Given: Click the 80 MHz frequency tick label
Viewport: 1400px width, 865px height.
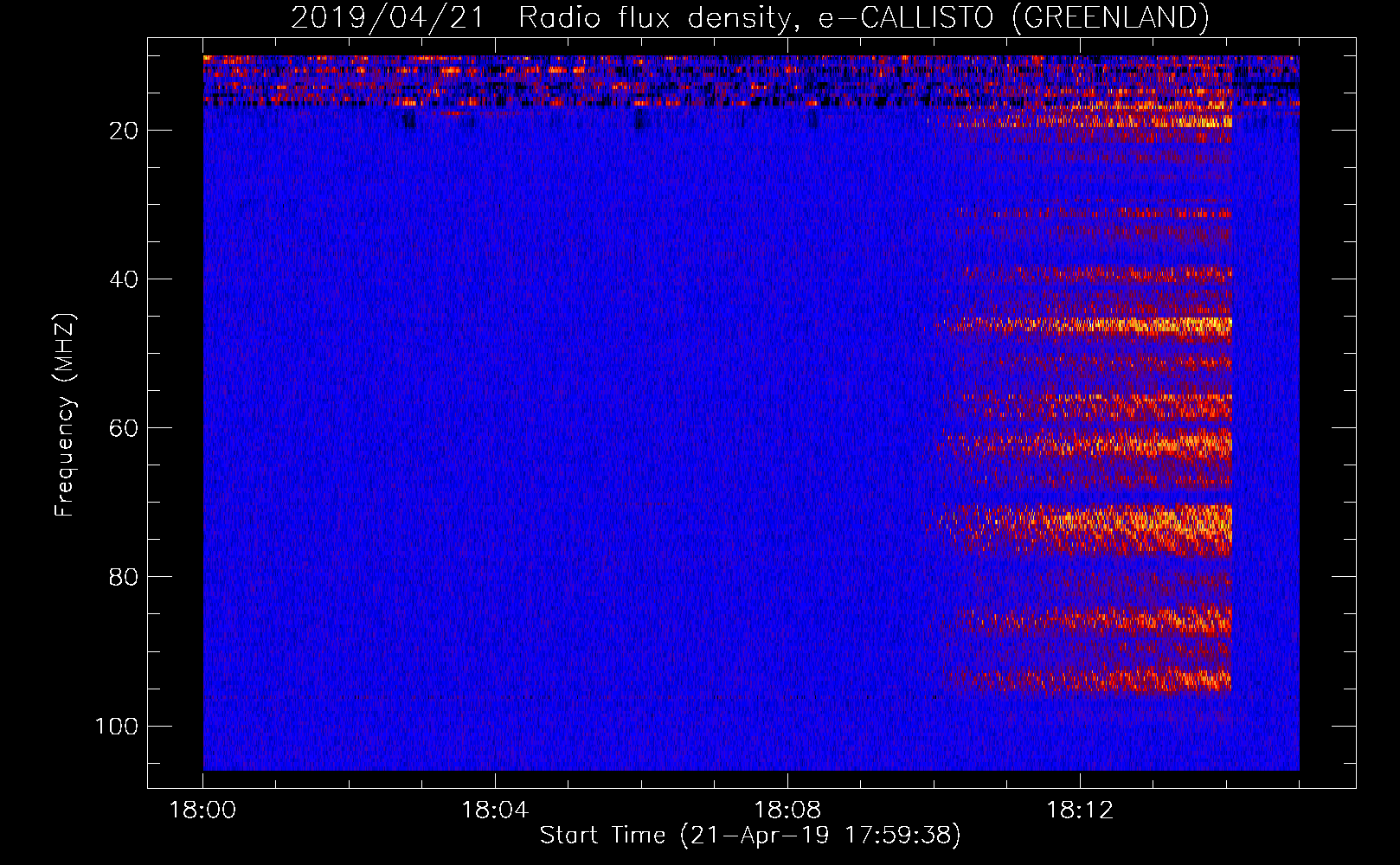Looking at the screenshot, I should [124, 577].
